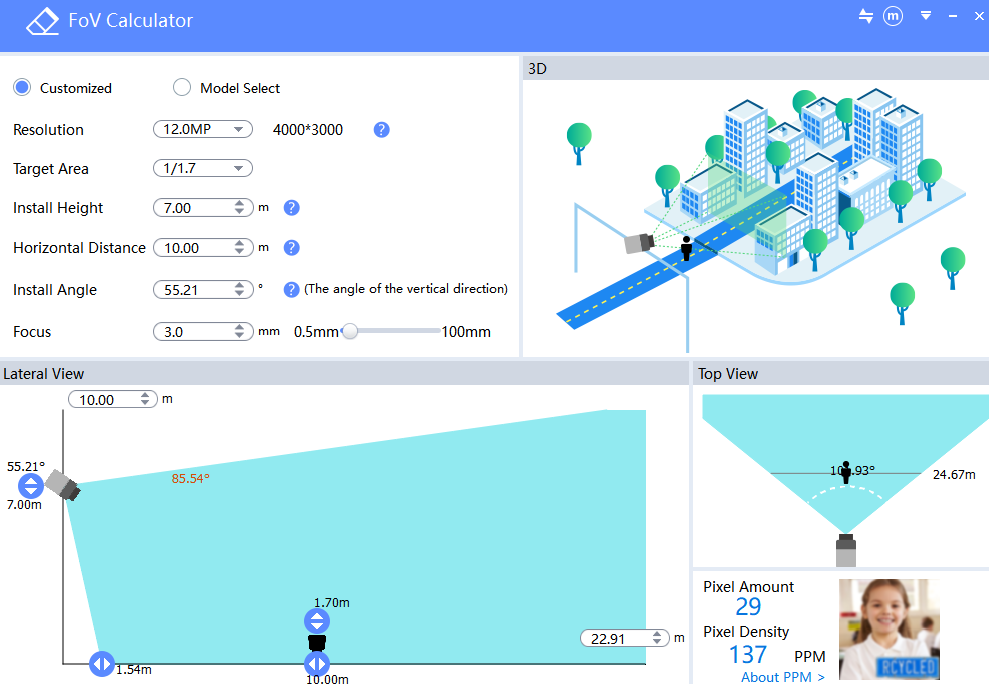Click the person height handle at 1.70m

(x=317, y=622)
